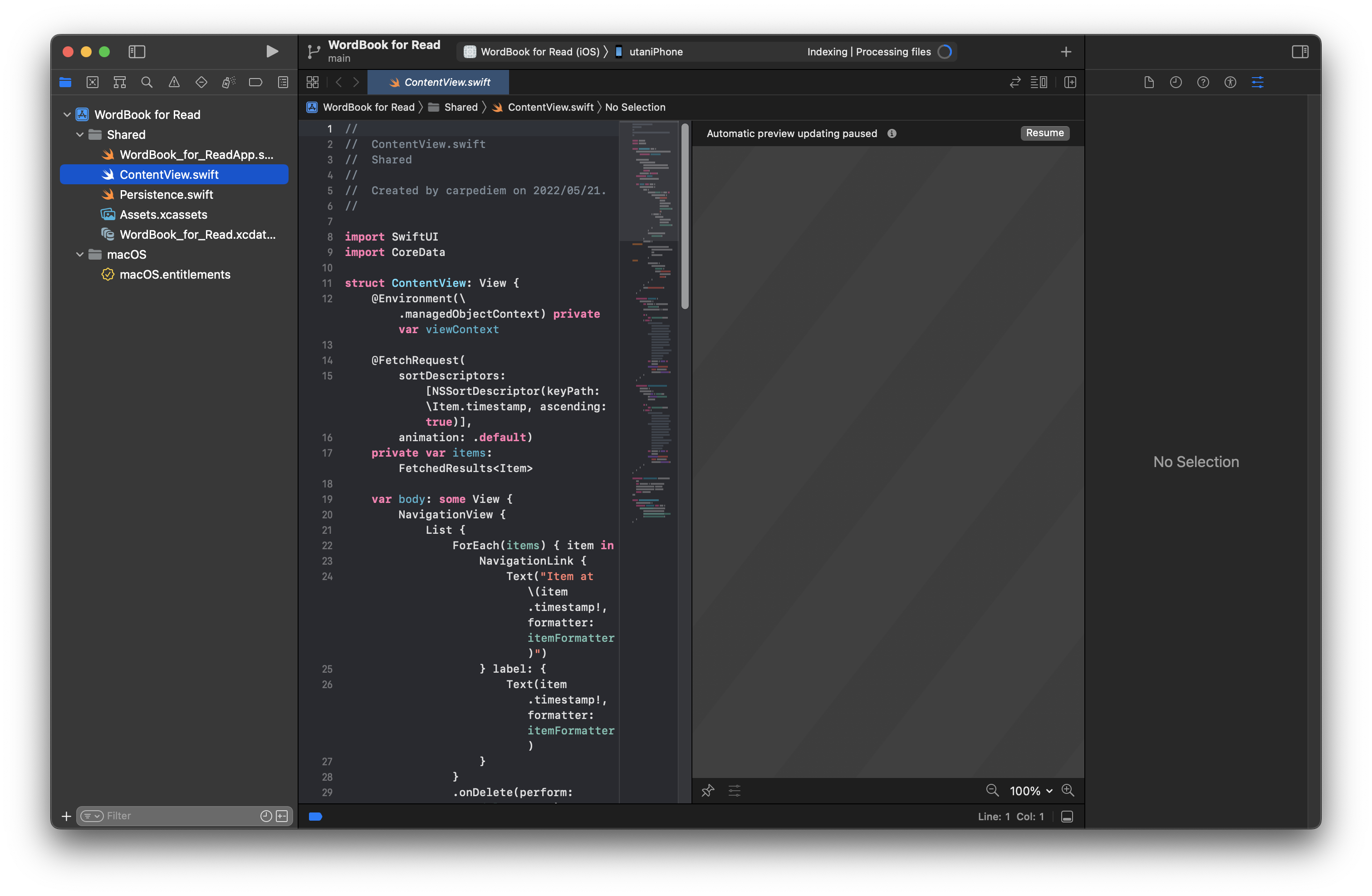Open the Report navigator
Viewport: 1372px width, 896px height.
coord(283,83)
